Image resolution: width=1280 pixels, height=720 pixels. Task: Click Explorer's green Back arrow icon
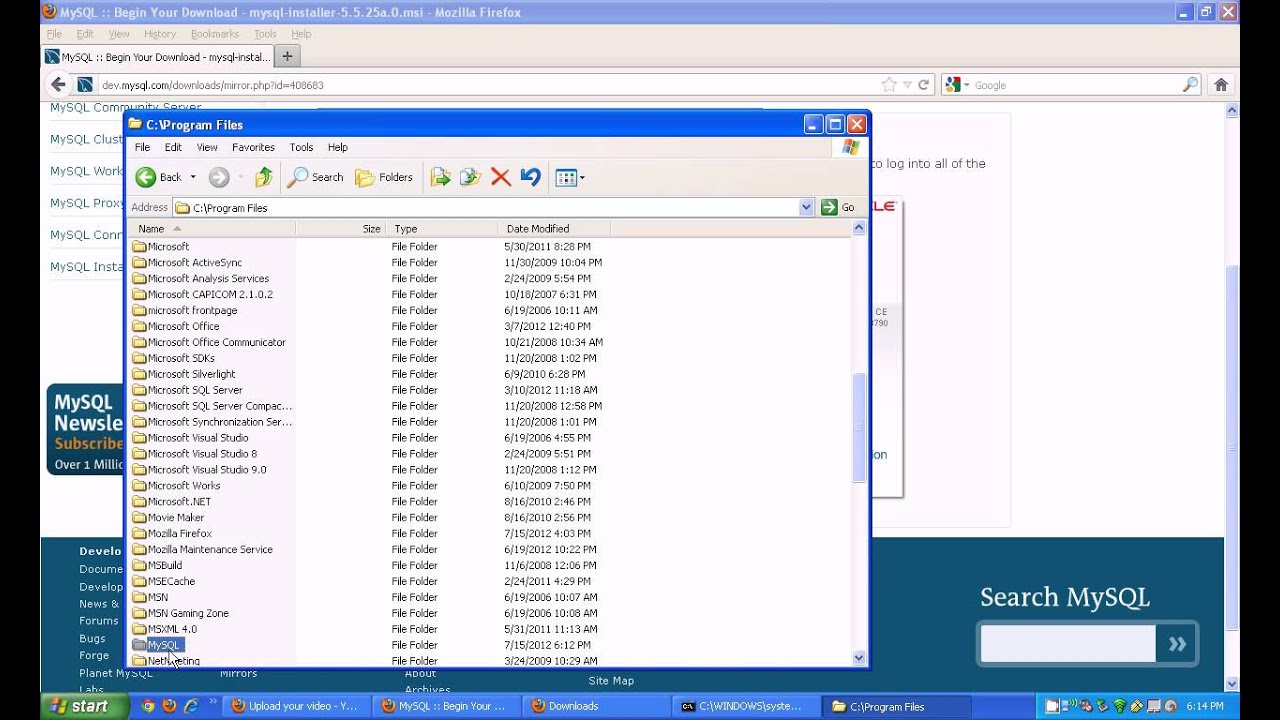(x=146, y=177)
